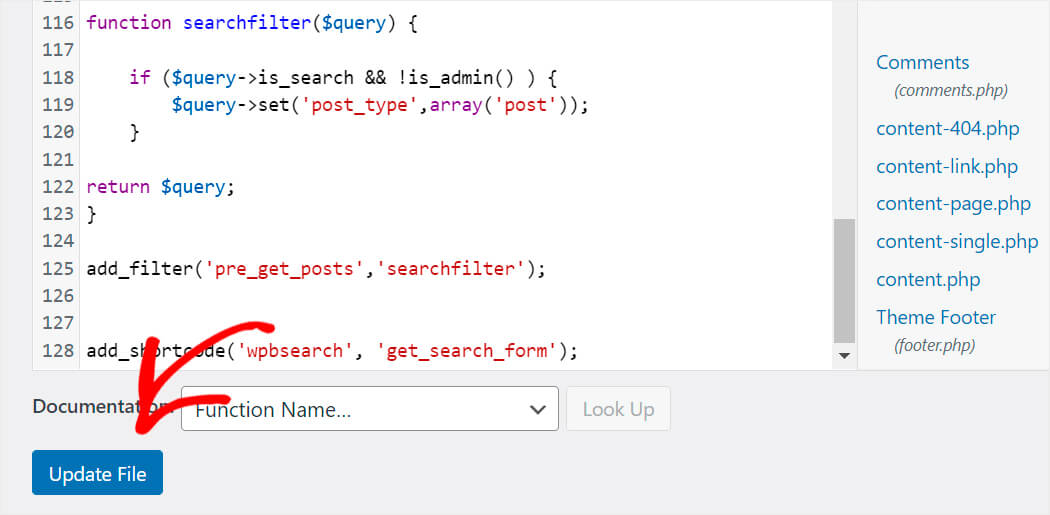Click line number 121 in the gutter
This screenshot has height=515, width=1050.
[x=58, y=159]
